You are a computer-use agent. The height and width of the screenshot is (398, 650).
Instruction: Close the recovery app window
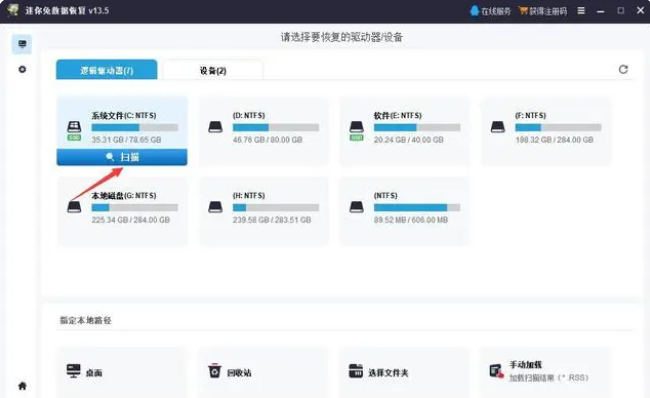640,10
